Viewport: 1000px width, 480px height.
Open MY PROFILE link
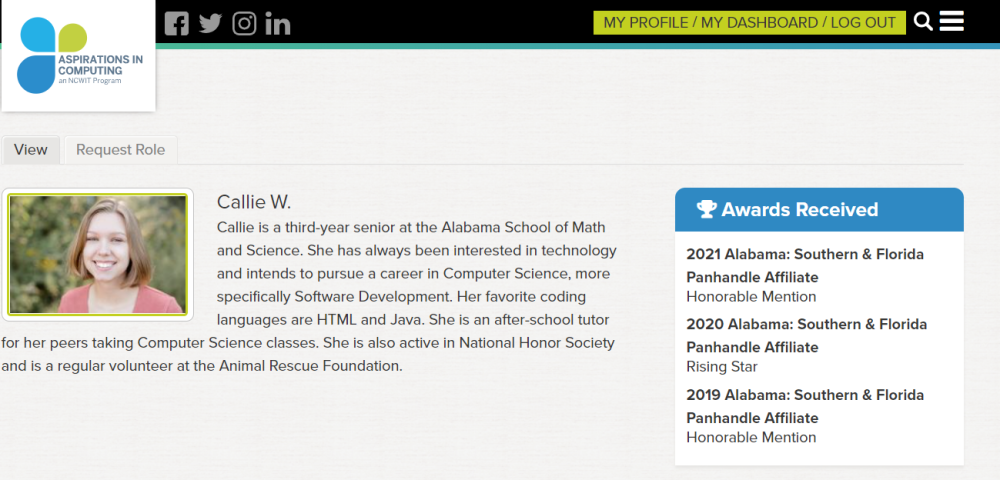pyautogui.click(x=646, y=23)
